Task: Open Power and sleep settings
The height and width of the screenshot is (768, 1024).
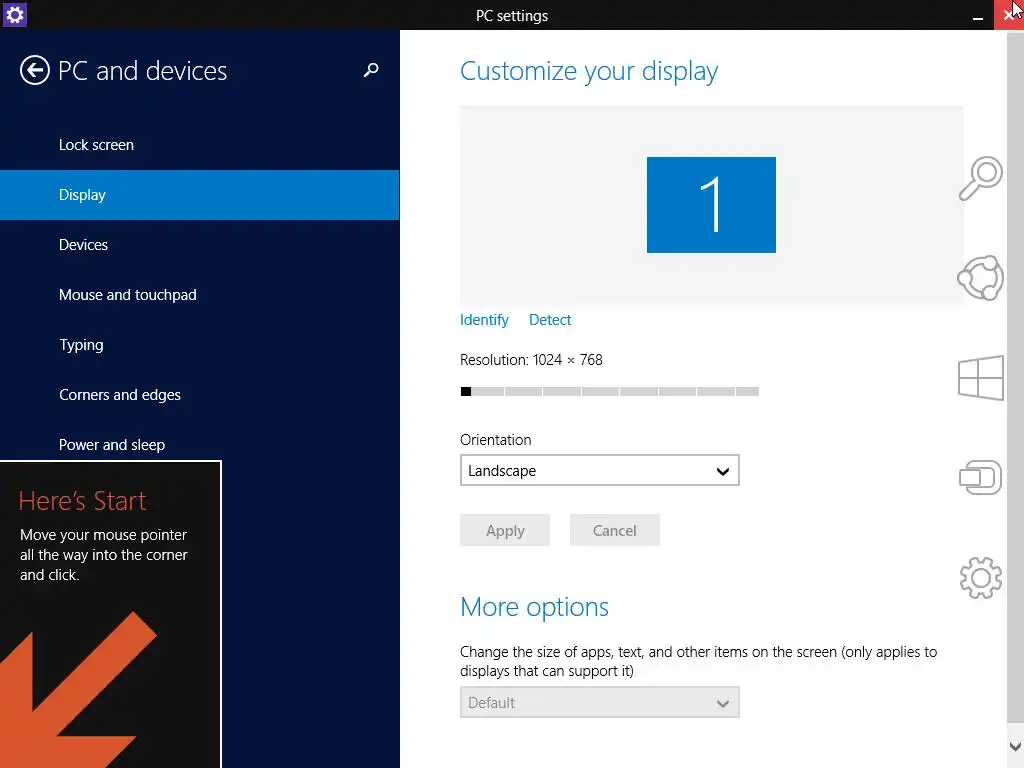Action: click(200, 444)
